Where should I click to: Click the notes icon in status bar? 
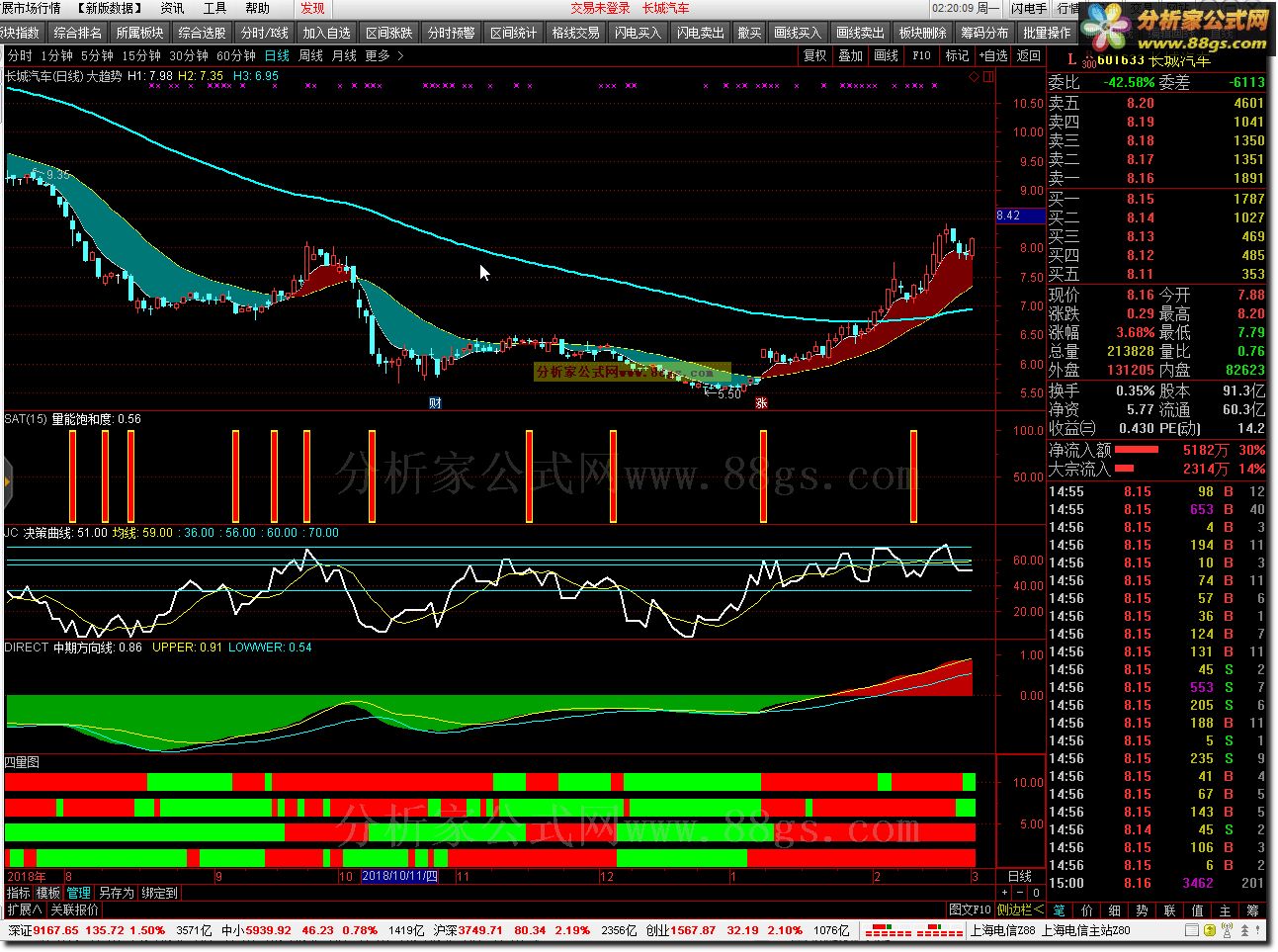tap(1190, 931)
